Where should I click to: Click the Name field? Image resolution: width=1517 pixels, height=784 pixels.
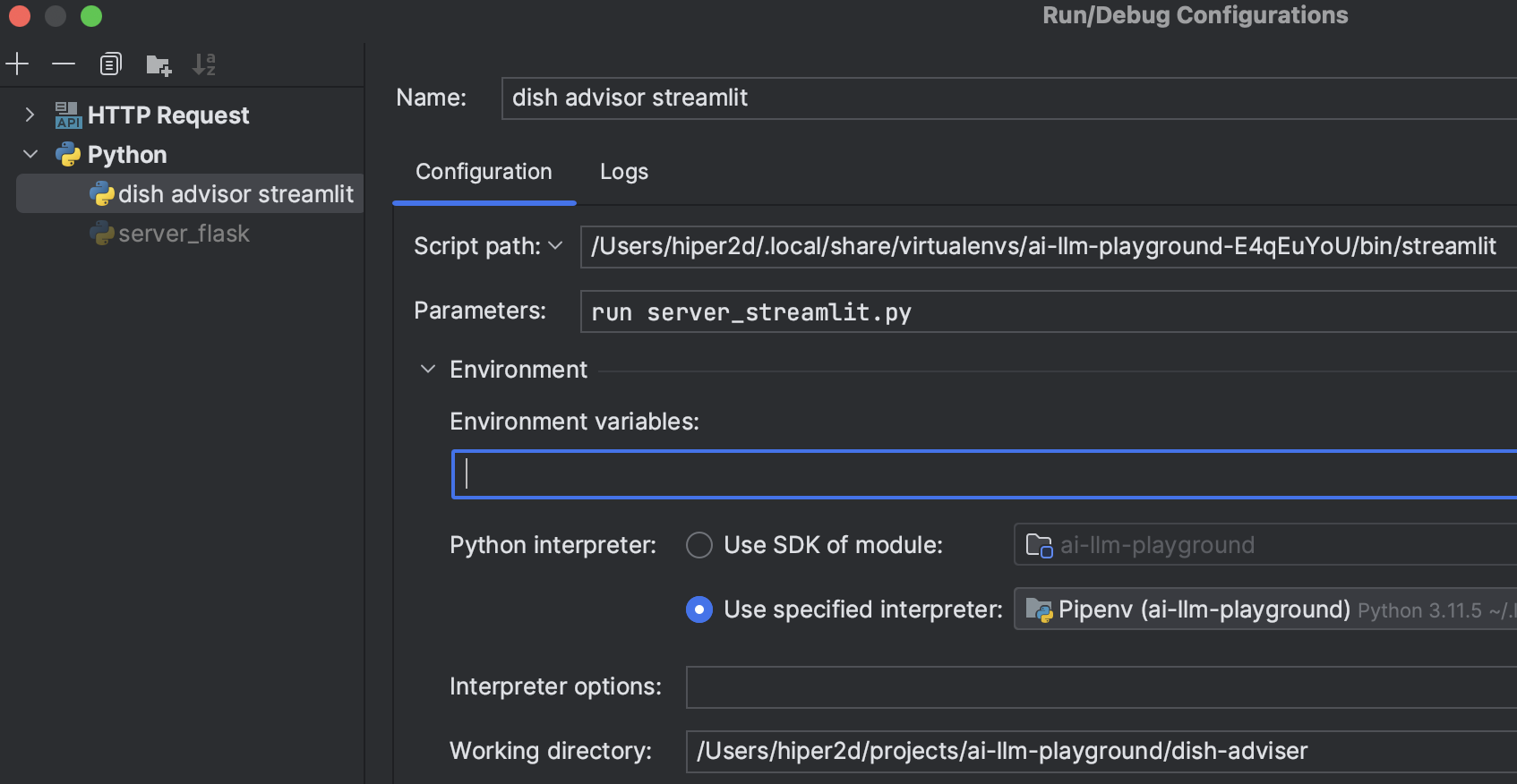click(1009, 98)
